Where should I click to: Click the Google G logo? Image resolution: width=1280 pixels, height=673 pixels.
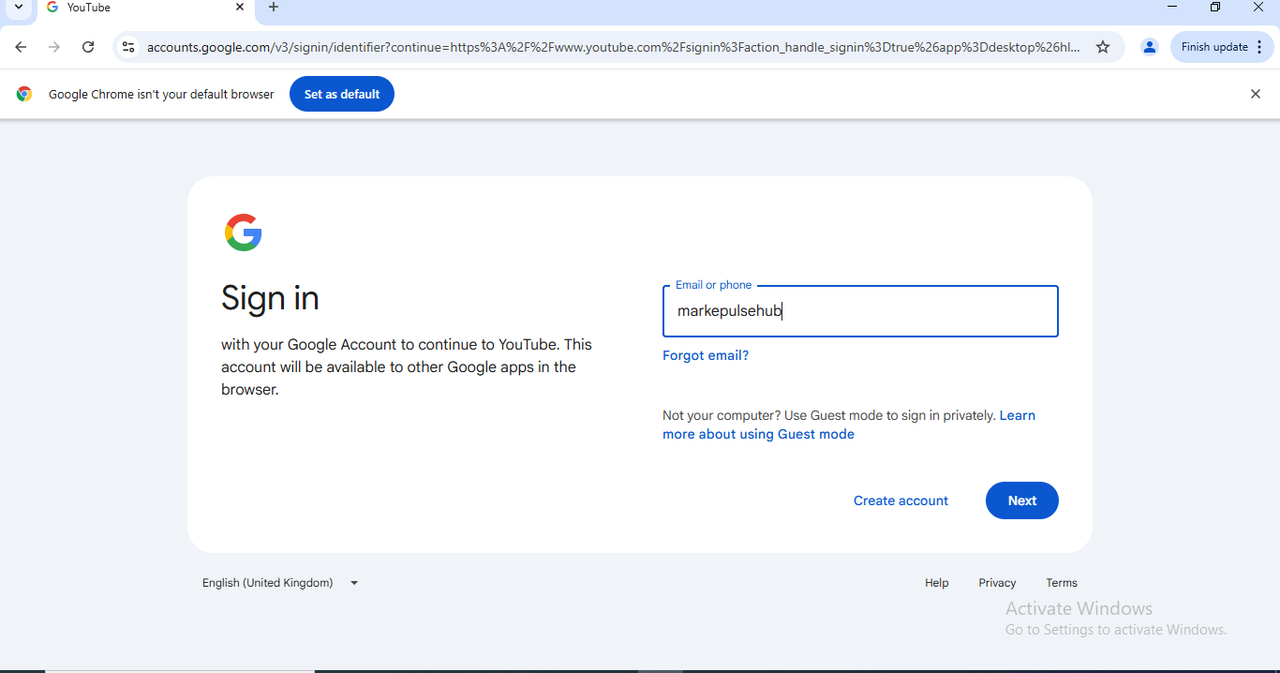(x=243, y=232)
